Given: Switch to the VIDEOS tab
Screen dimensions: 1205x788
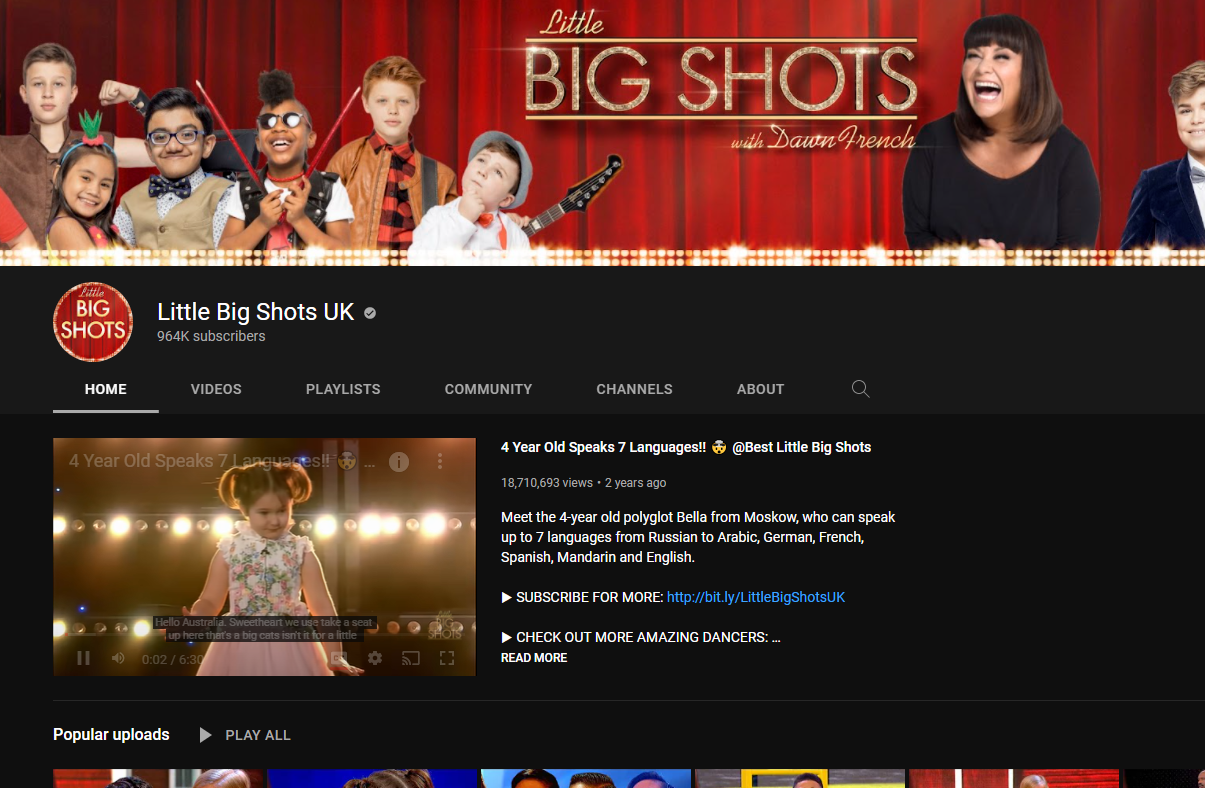Looking at the screenshot, I should click(216, 389).
